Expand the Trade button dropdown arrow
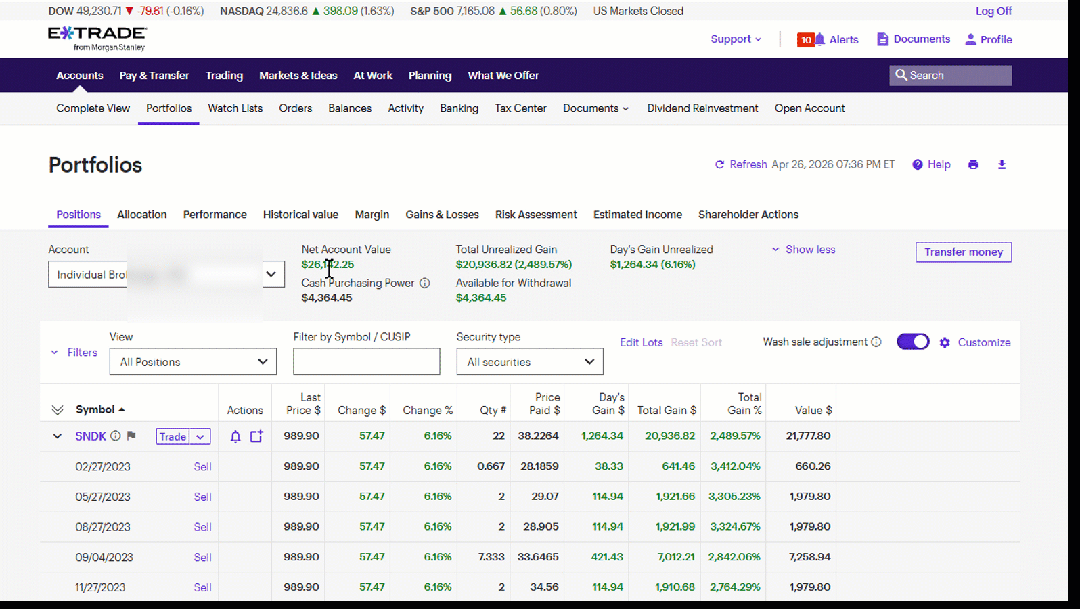 [x=201, y=437]
